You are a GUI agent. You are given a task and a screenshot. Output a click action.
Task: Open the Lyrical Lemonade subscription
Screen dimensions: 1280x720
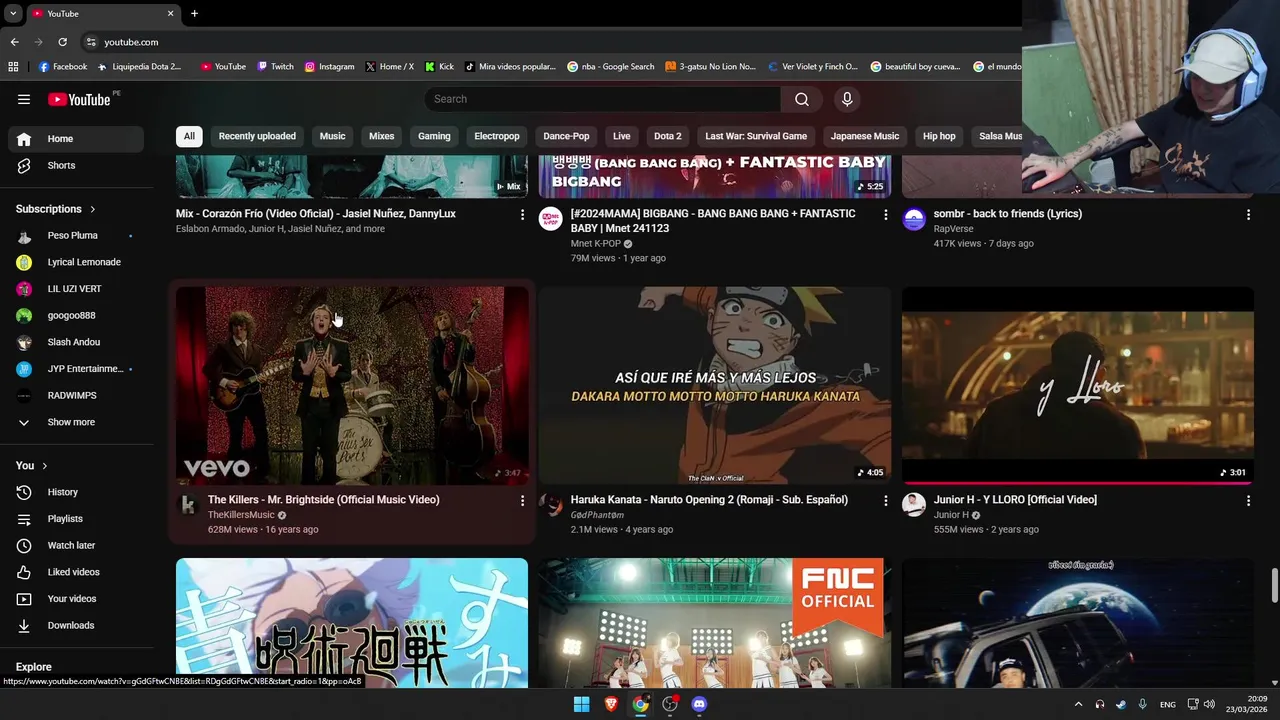(76, 262)
